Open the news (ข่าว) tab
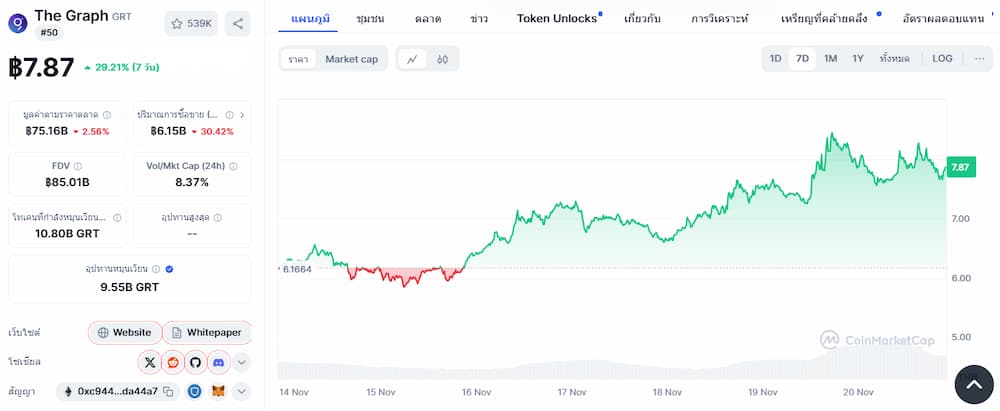The width and height of the screenshot is (1000, 411). click(x=478, y=19)
